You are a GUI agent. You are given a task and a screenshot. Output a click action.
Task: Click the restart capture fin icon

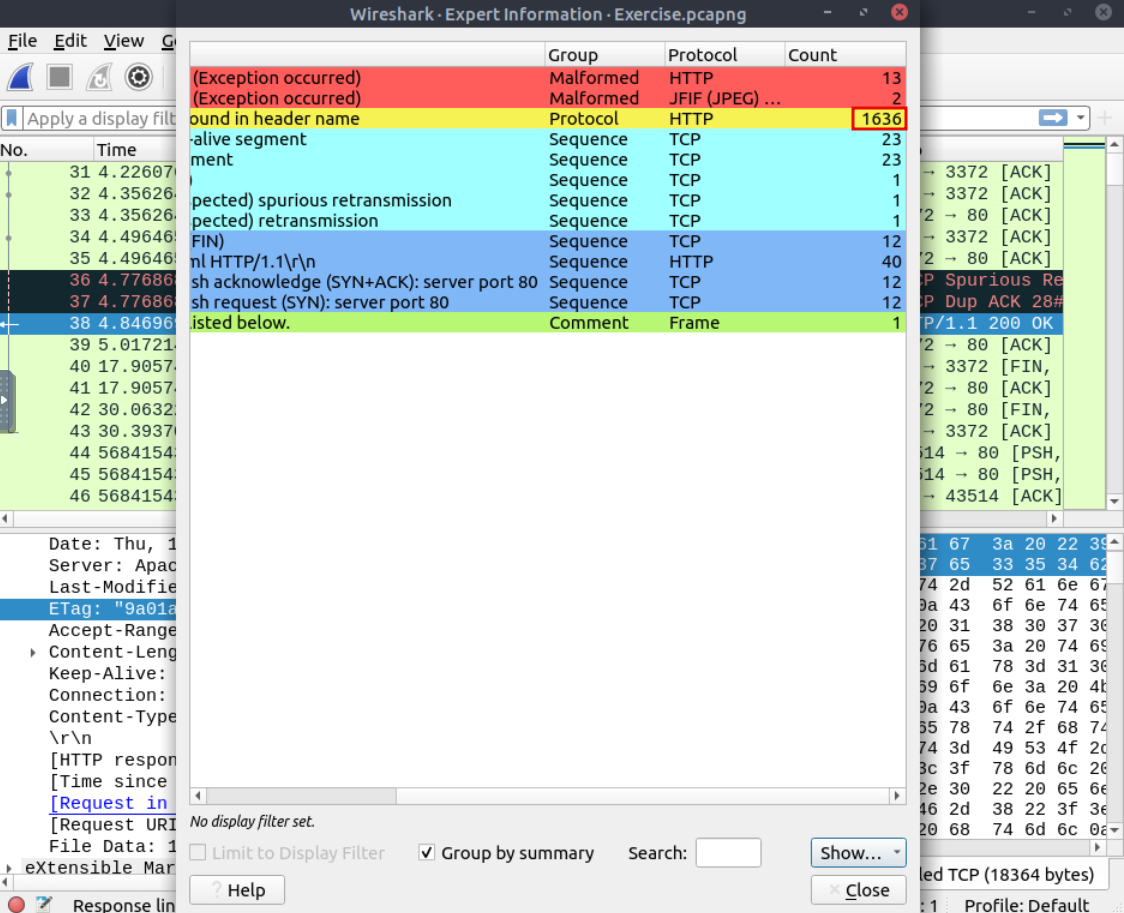[x=99, y=77]
